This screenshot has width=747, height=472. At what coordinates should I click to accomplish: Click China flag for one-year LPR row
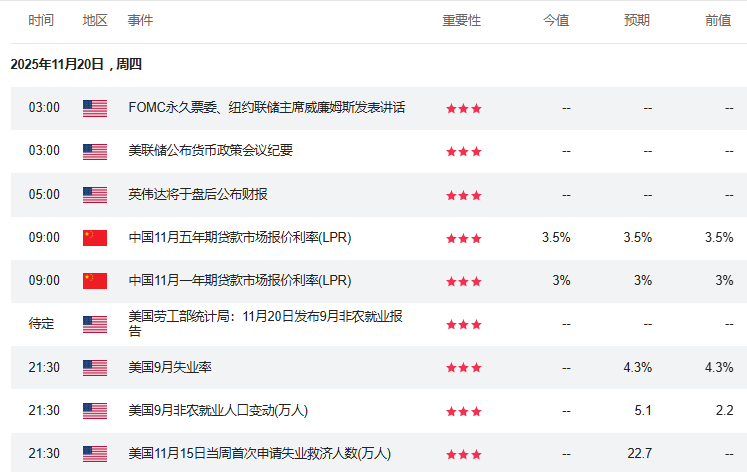95,281
